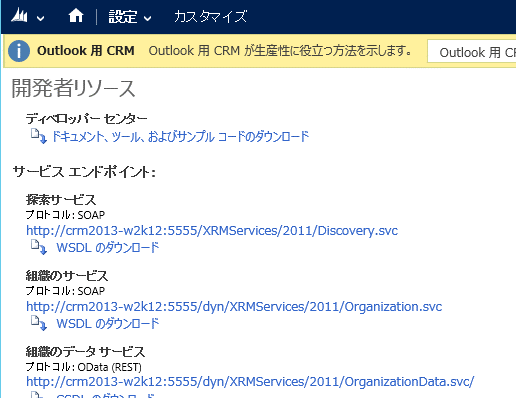Viewport: 516px width, 398px height.
Task: Click the download icon beside ドキュメント、ツール link
Action: 39,136
